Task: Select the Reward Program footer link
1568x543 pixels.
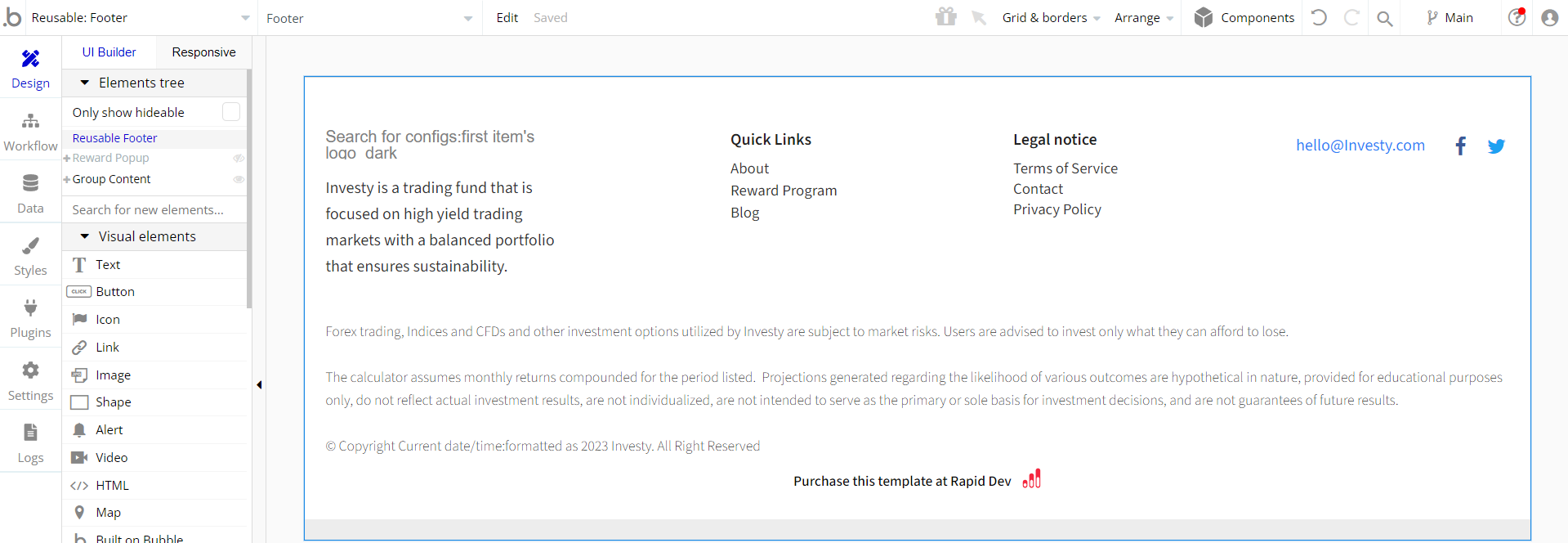Action: (784, 191)
